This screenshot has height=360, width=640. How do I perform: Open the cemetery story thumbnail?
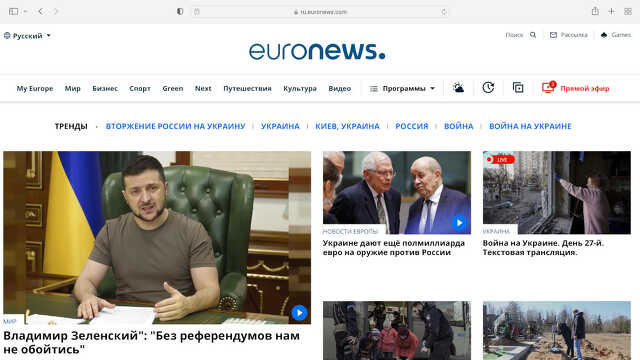557,331
